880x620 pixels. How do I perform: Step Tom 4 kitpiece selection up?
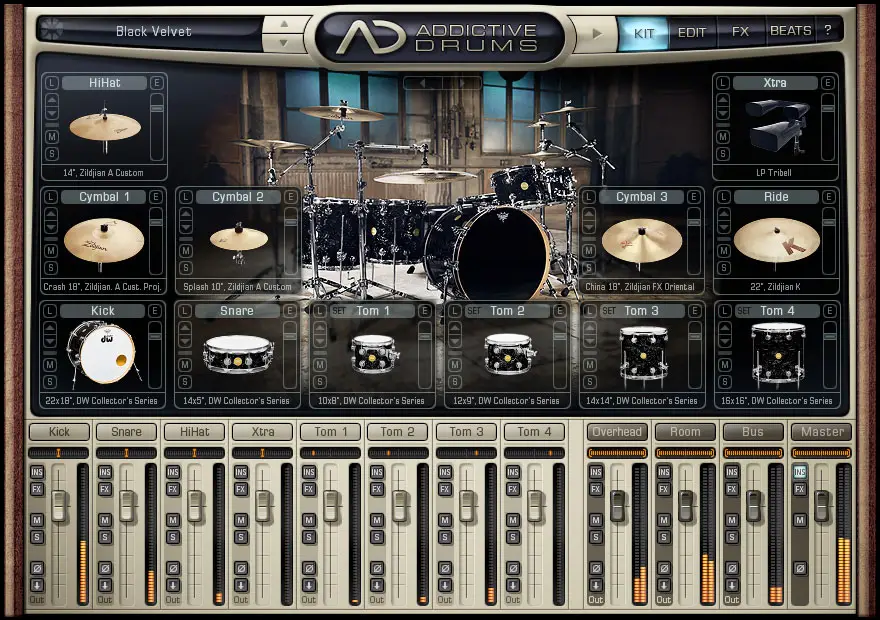coord(725,328)
